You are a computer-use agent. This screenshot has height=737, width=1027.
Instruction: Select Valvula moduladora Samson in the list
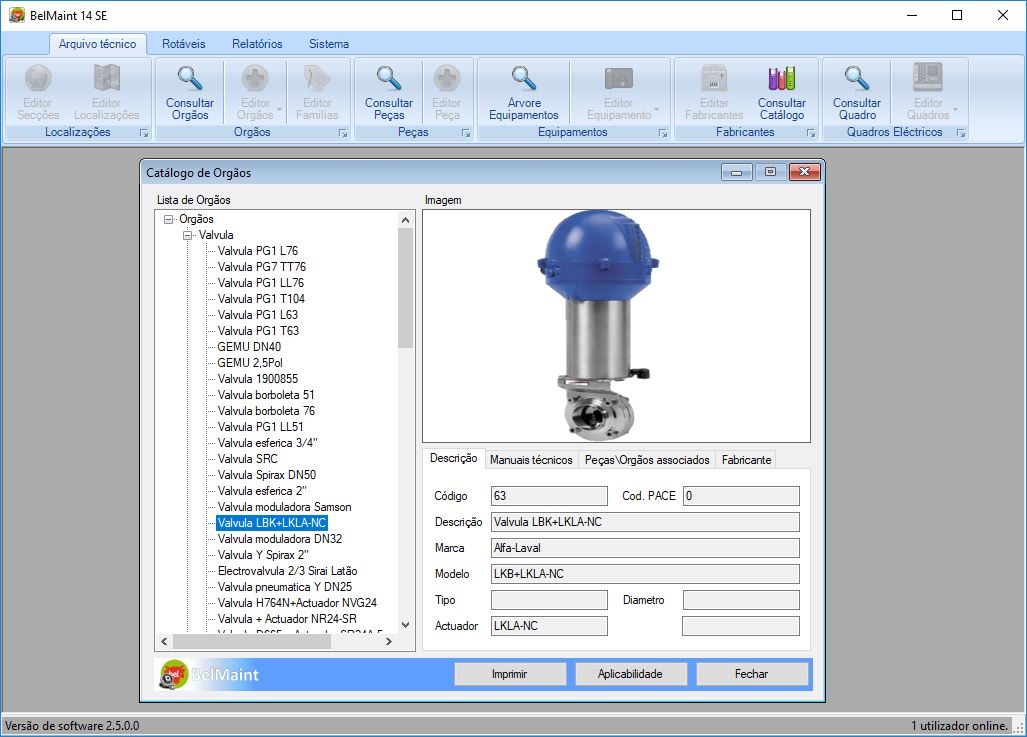(284, 507)
